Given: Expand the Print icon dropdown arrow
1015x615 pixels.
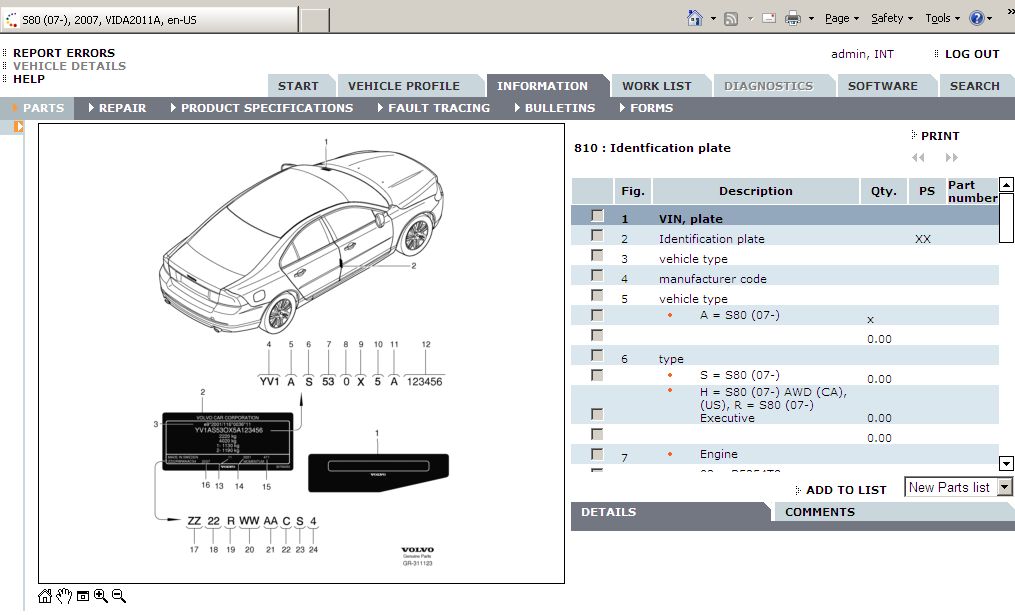Looking at the screenshot, I should click(x=810, y=19).
